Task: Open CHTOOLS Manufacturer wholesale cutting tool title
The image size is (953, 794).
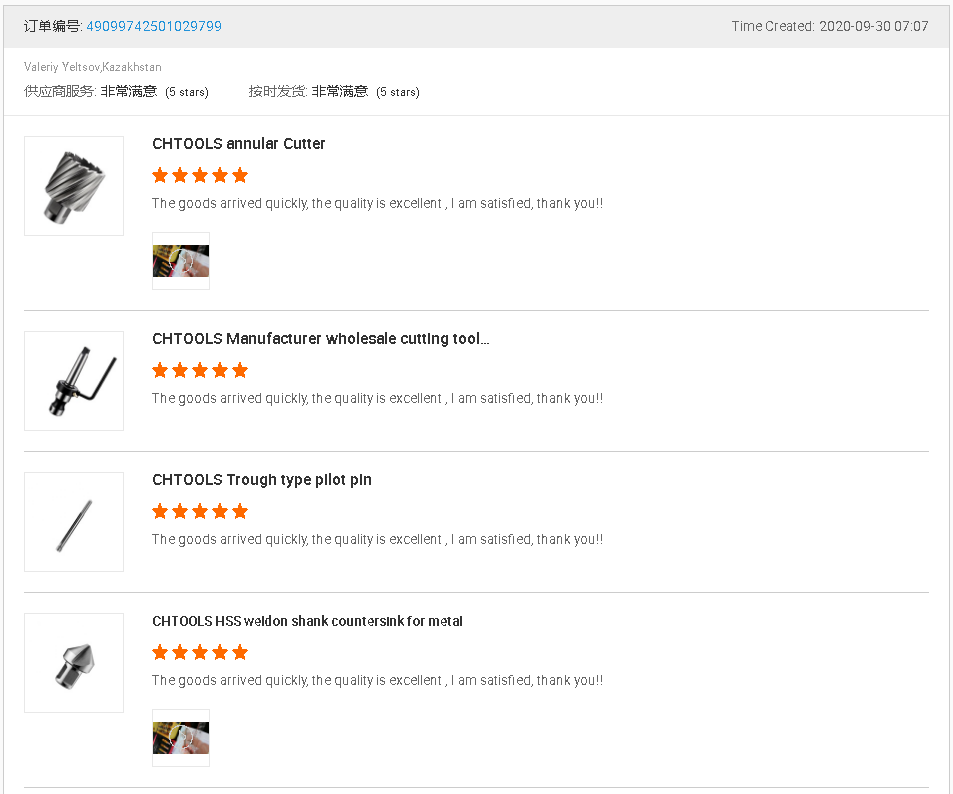Action: 321,339
